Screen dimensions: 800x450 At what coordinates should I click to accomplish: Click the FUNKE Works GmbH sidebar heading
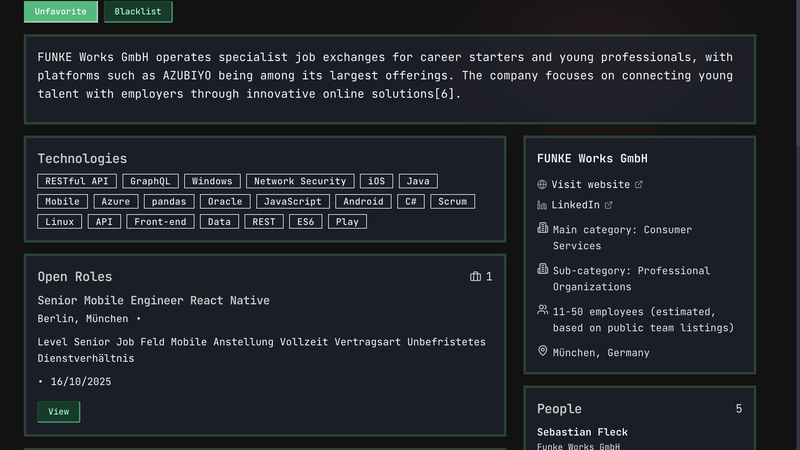pos(592,159)
